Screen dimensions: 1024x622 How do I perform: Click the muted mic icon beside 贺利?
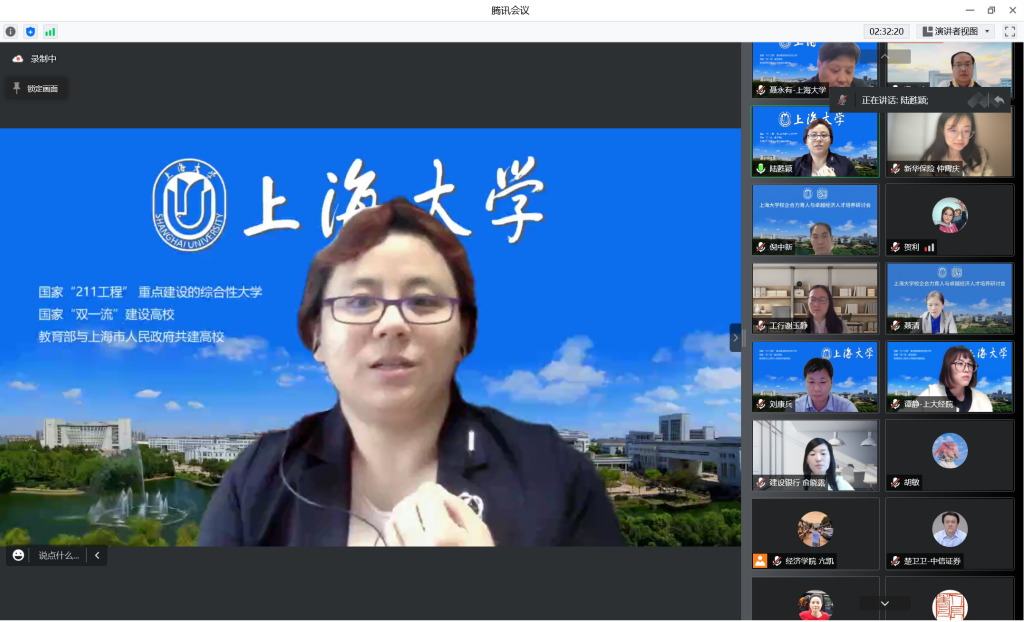[x=895, y=247]
